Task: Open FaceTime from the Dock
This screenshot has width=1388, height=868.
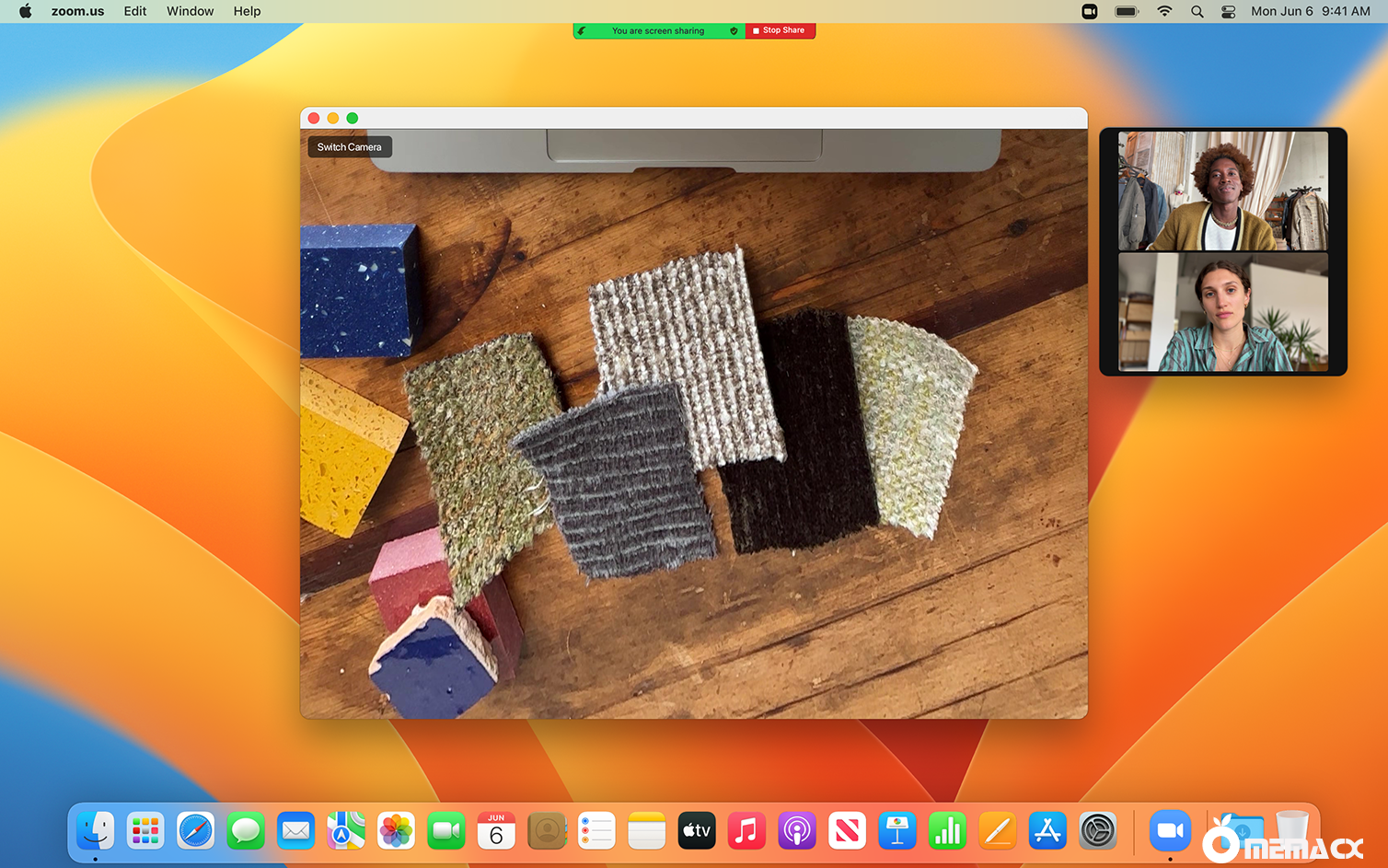Action: 446,831
